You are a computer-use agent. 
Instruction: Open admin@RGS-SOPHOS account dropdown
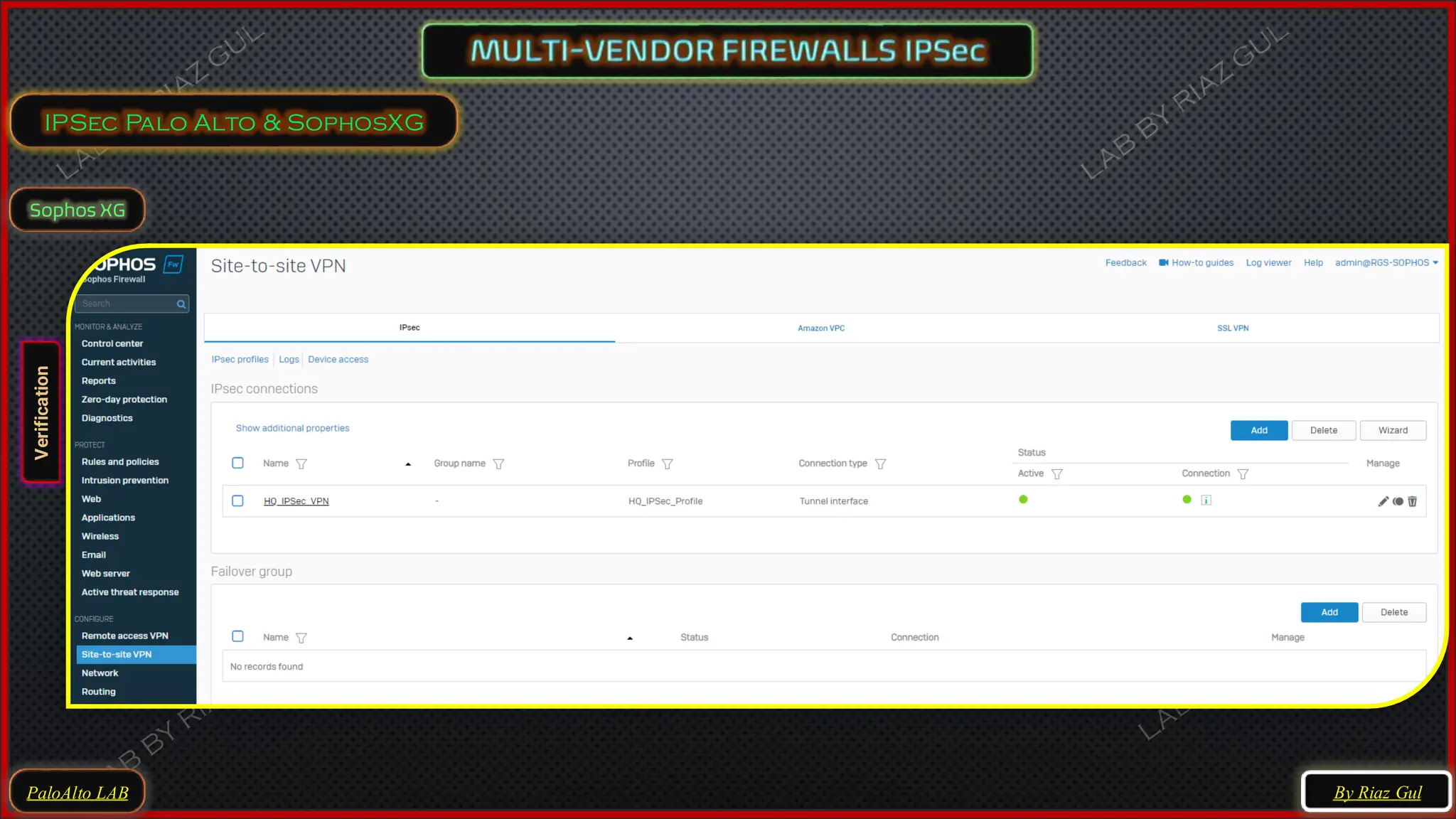click(x=1386, y=262)
